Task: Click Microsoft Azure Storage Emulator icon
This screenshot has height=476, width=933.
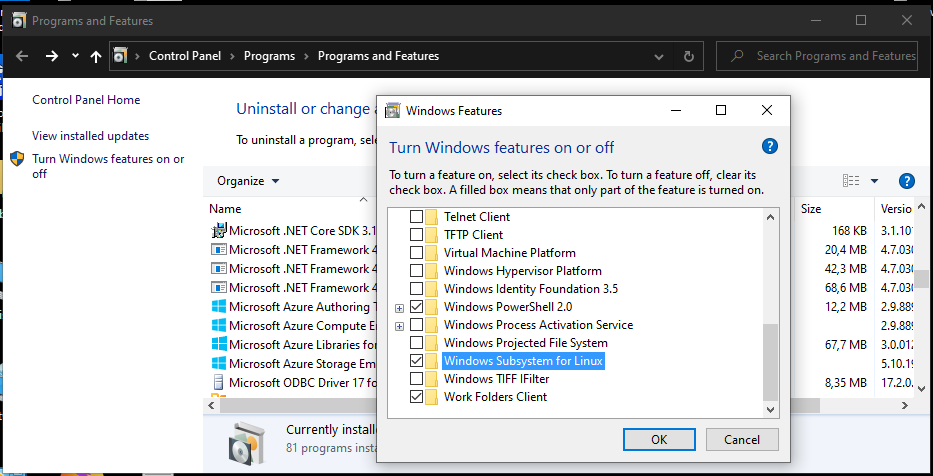Action: point(220,364)
